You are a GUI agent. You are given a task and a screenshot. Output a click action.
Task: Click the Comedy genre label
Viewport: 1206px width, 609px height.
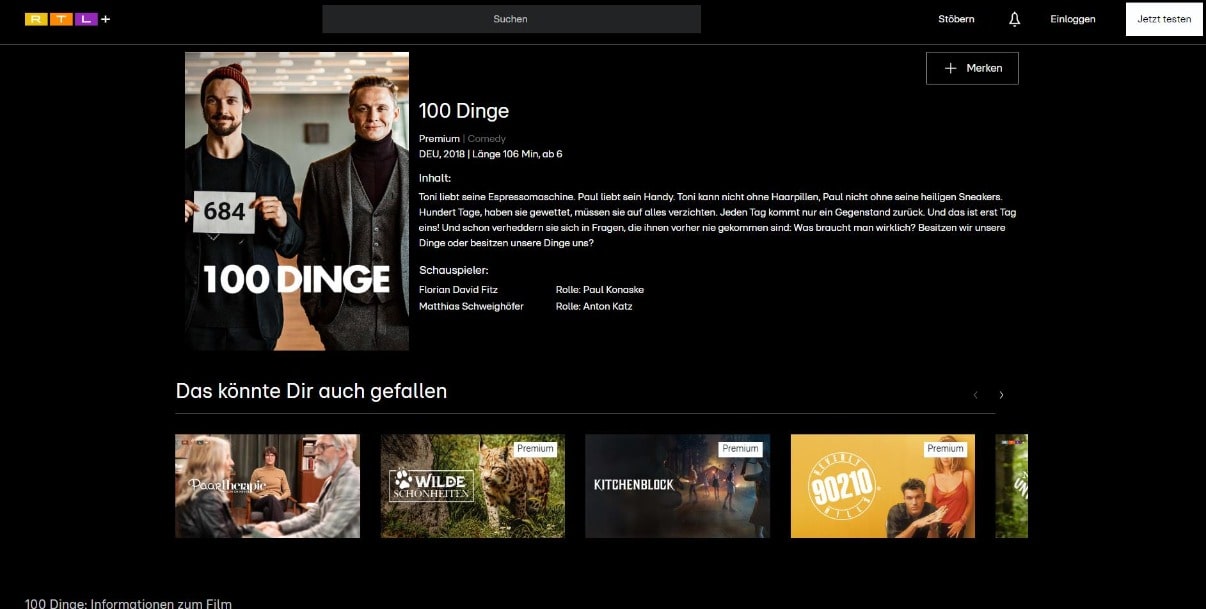[x=487, y=139]
